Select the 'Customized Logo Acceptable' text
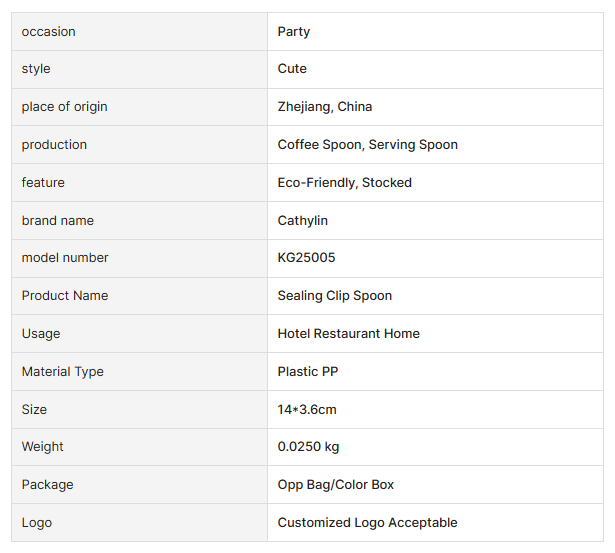 coord(367,523)
